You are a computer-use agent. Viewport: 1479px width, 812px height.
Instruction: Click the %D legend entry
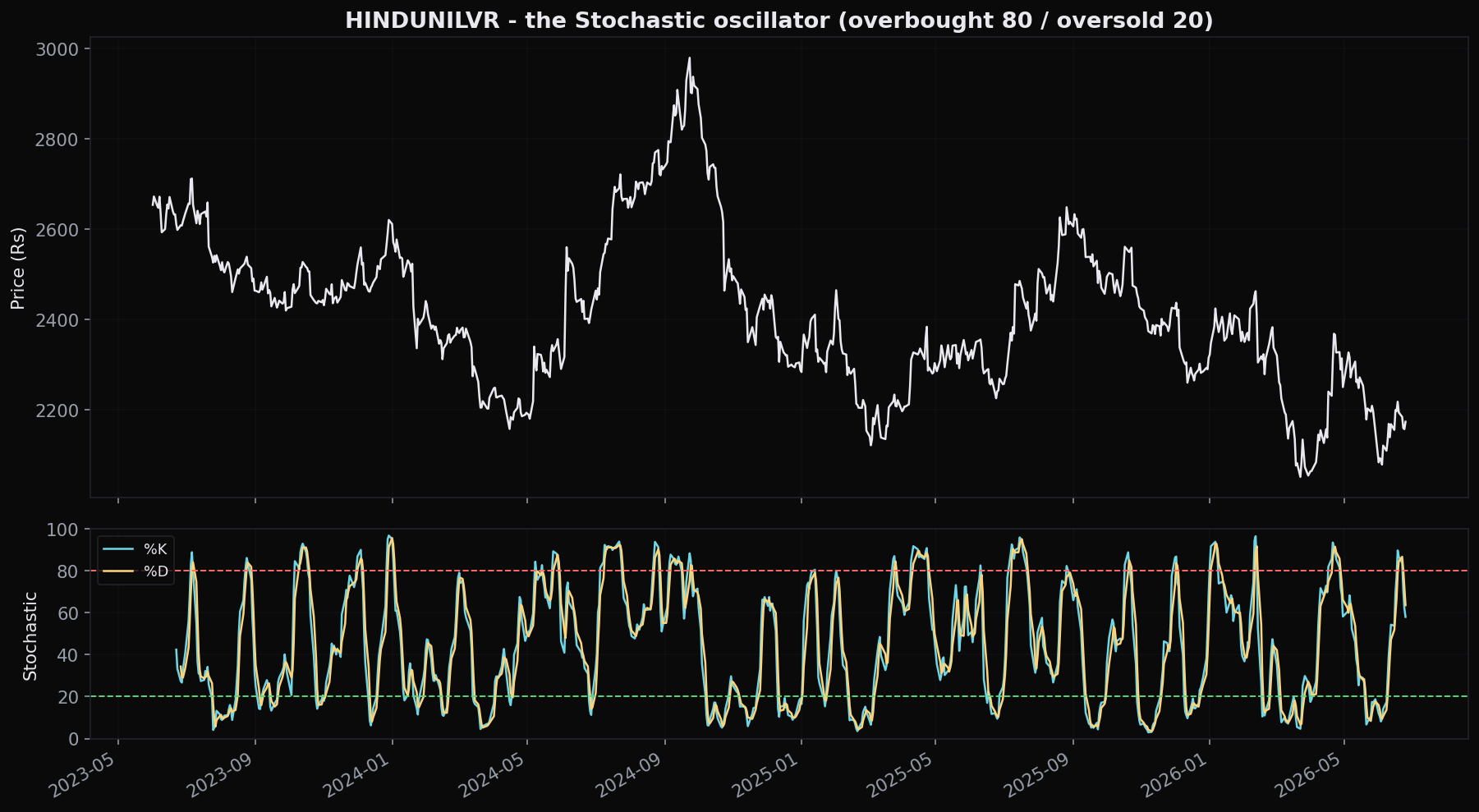(x=135, y=571)
